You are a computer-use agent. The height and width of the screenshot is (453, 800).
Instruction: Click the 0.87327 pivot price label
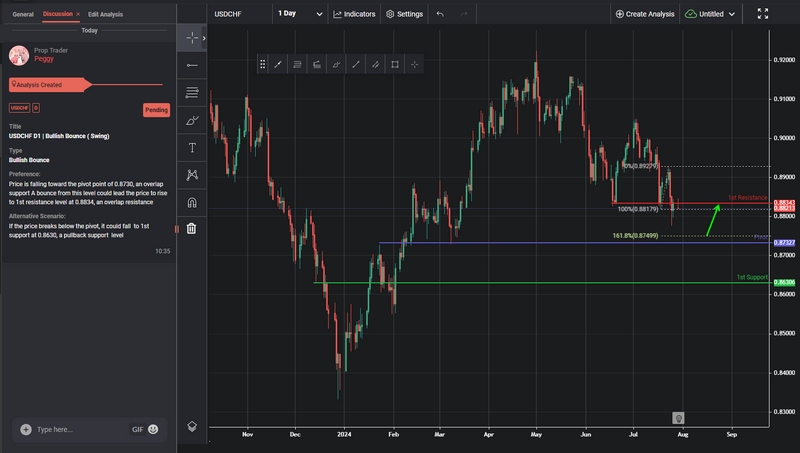click(784, 243)
